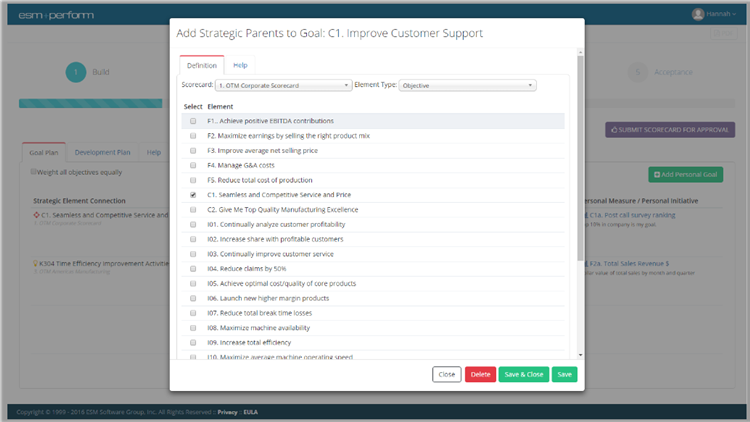Select the I04 Reduce claims by 50% checkbox
Viewport: 750px width, 422px height.
(193, 269)
